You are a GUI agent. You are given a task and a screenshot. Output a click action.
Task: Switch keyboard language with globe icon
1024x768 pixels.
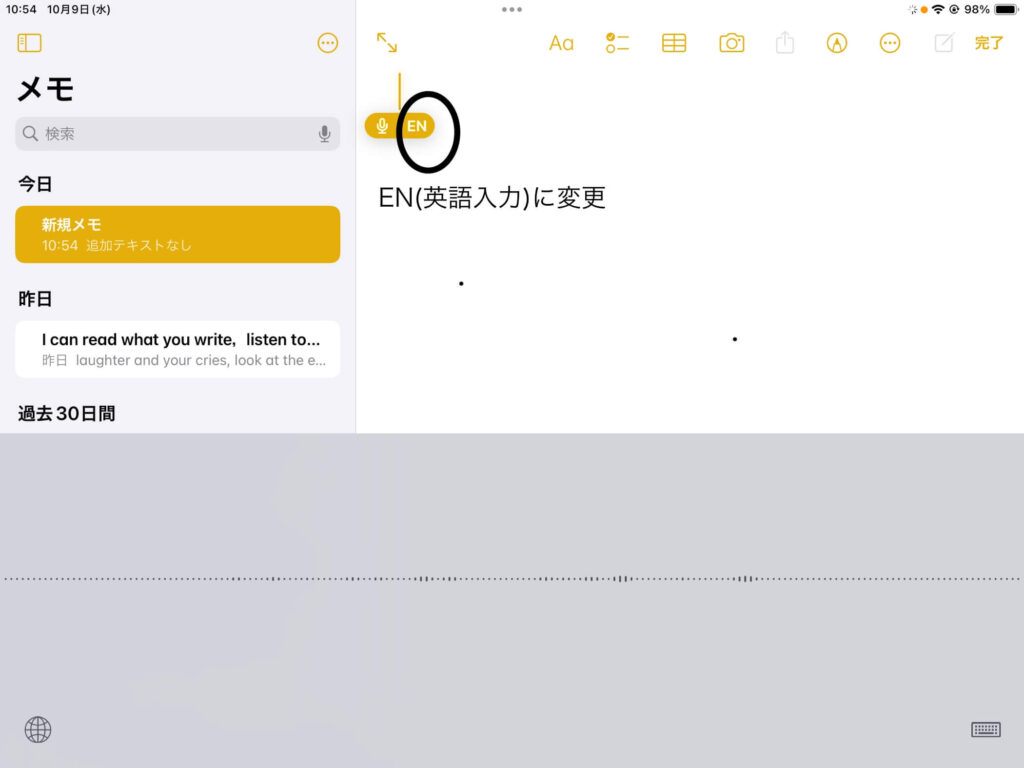coord(38,730)
